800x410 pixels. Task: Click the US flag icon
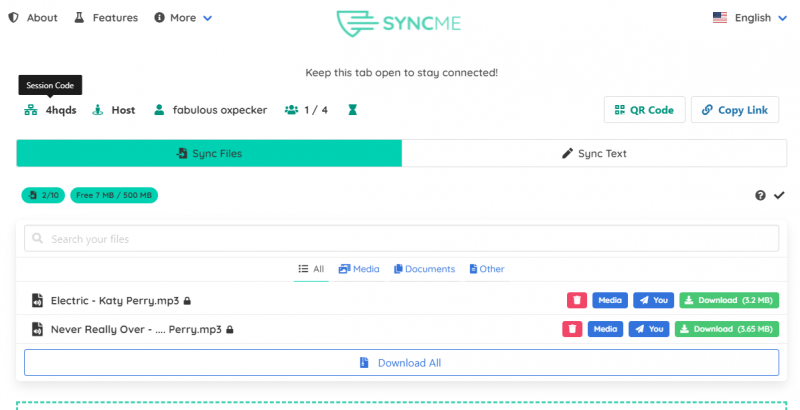(x=720, y=18)
